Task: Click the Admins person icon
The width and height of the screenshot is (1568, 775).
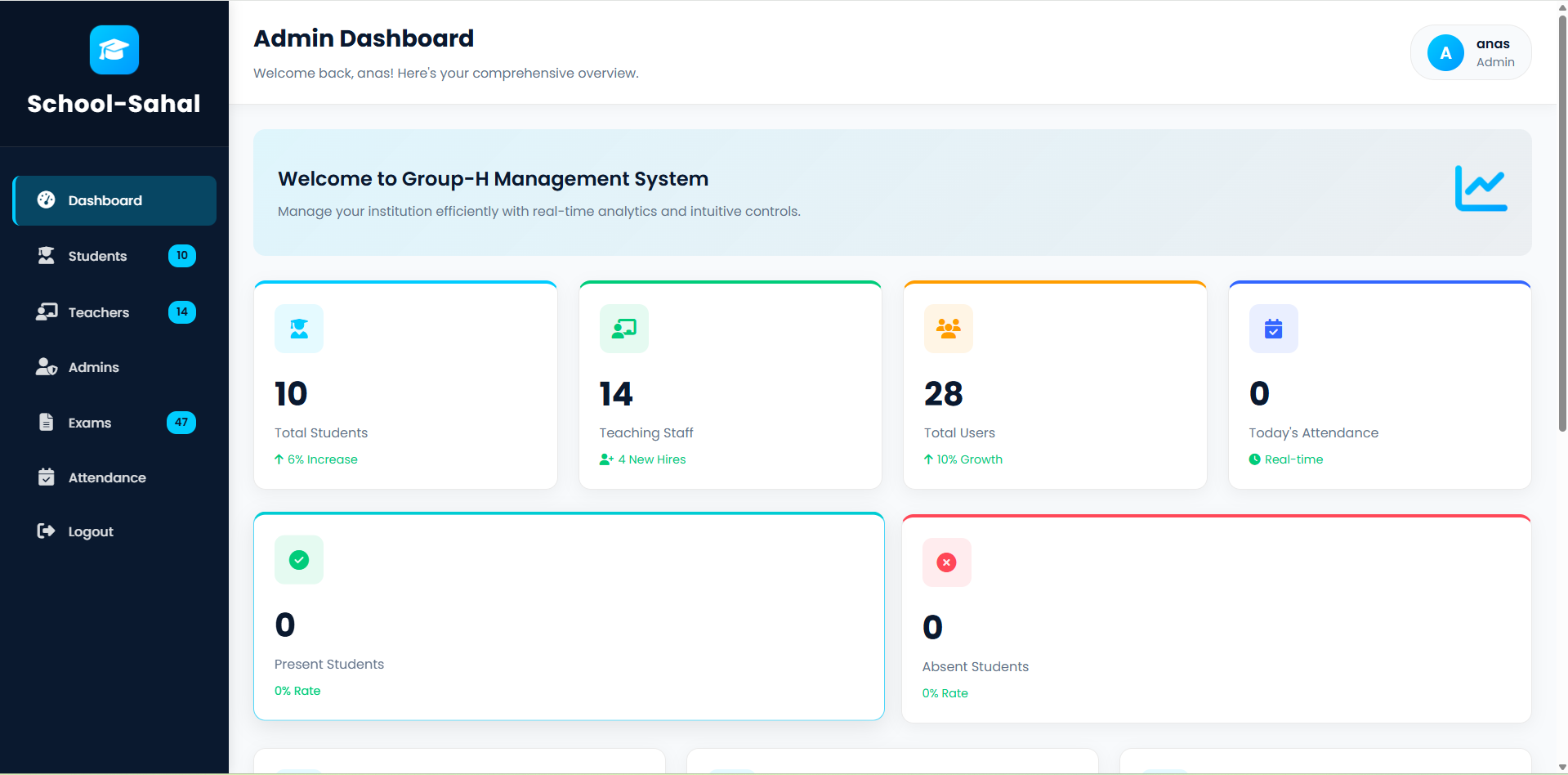Action: (x=46, y=366)
